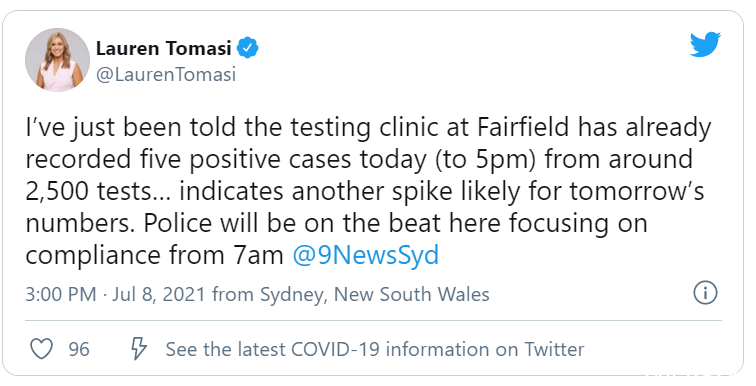Click the lightning bolt icon
The width and height of the screenshot is (756, 386).
click(139, 348)
